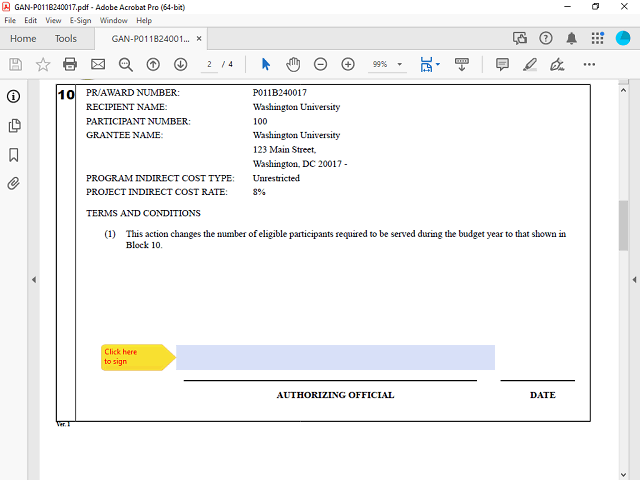Zoom in with plus button
Image resolution: width=640 pixels, height=480 pixels.
(348, 64)
